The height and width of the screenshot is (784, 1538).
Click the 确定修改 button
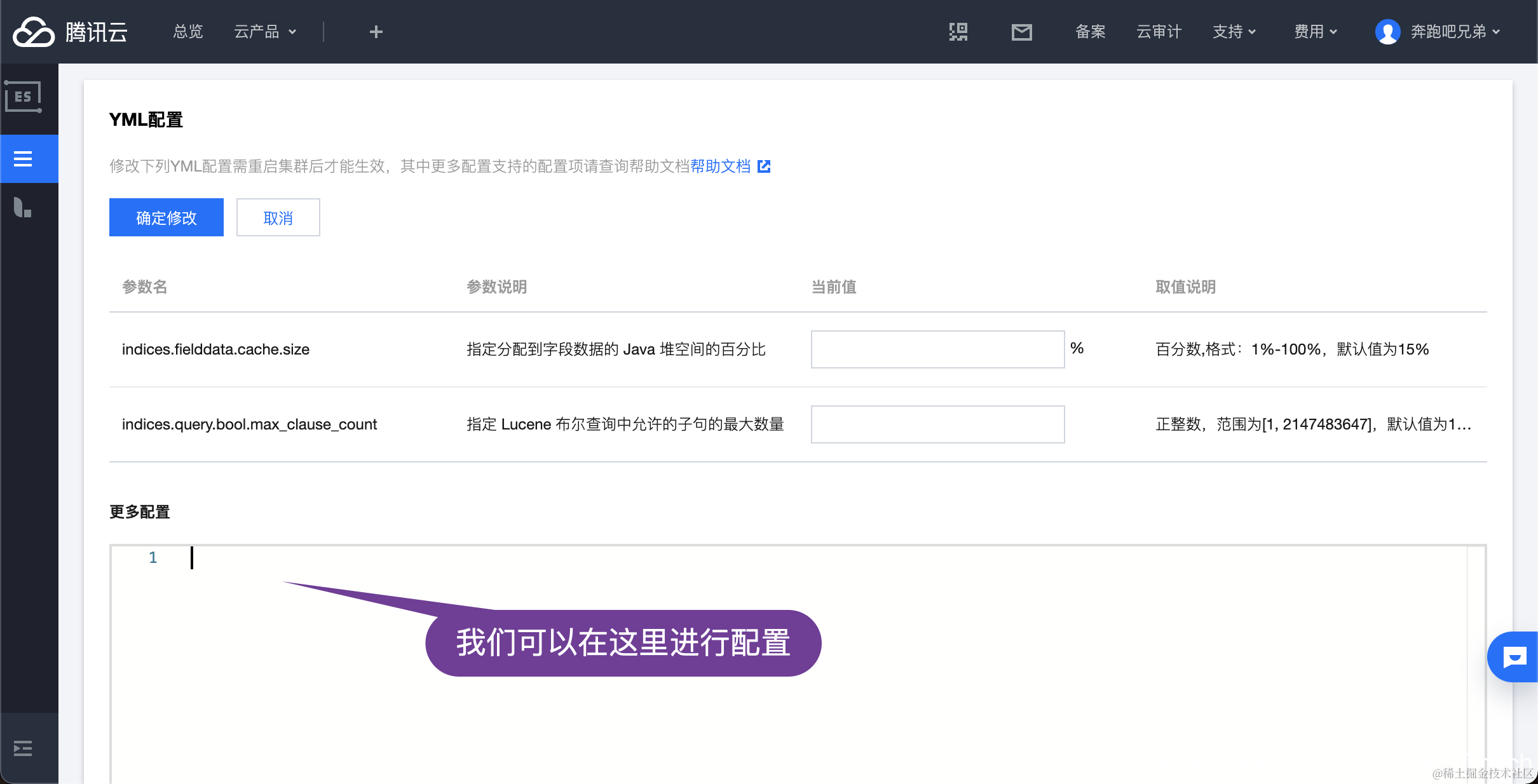pos(167,217)
